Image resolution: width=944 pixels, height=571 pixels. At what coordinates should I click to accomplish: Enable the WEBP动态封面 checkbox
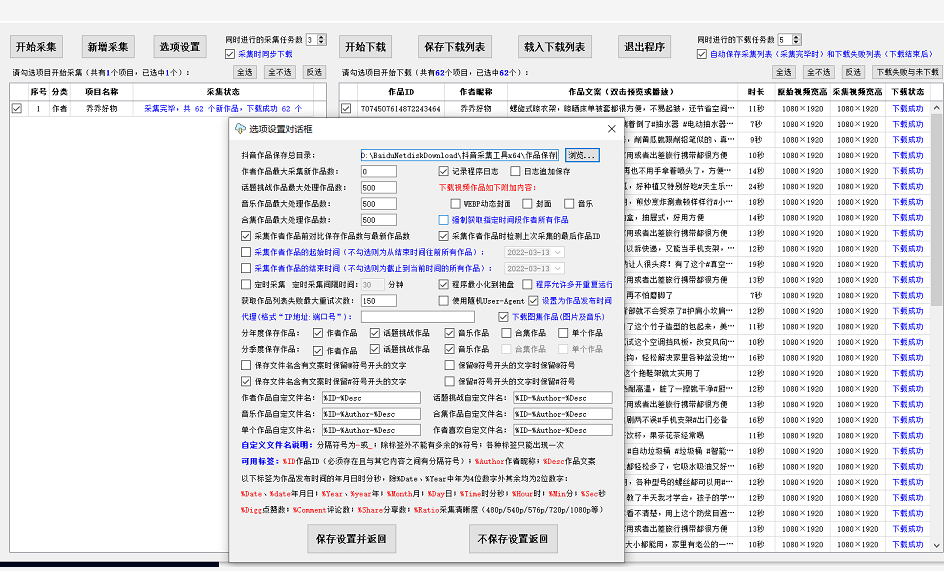(456, 203)
